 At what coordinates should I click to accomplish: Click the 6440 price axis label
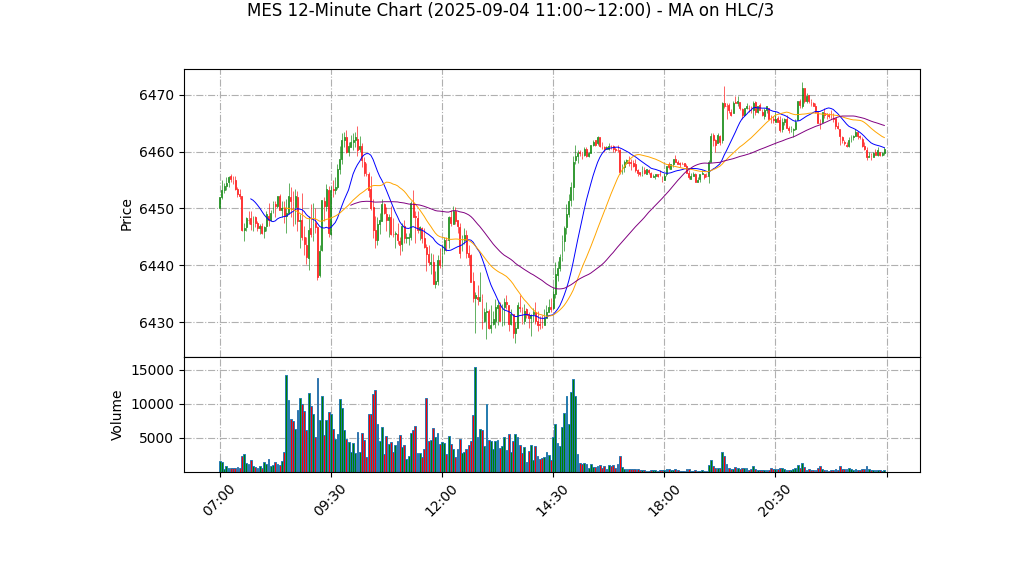(156, 266)
